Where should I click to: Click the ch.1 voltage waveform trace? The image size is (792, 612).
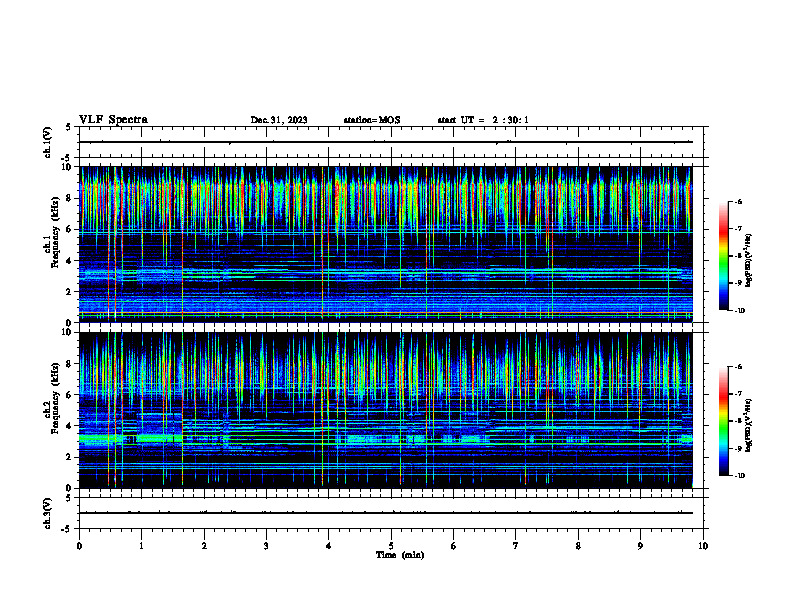pyautogui.click(x=385, y=142)
